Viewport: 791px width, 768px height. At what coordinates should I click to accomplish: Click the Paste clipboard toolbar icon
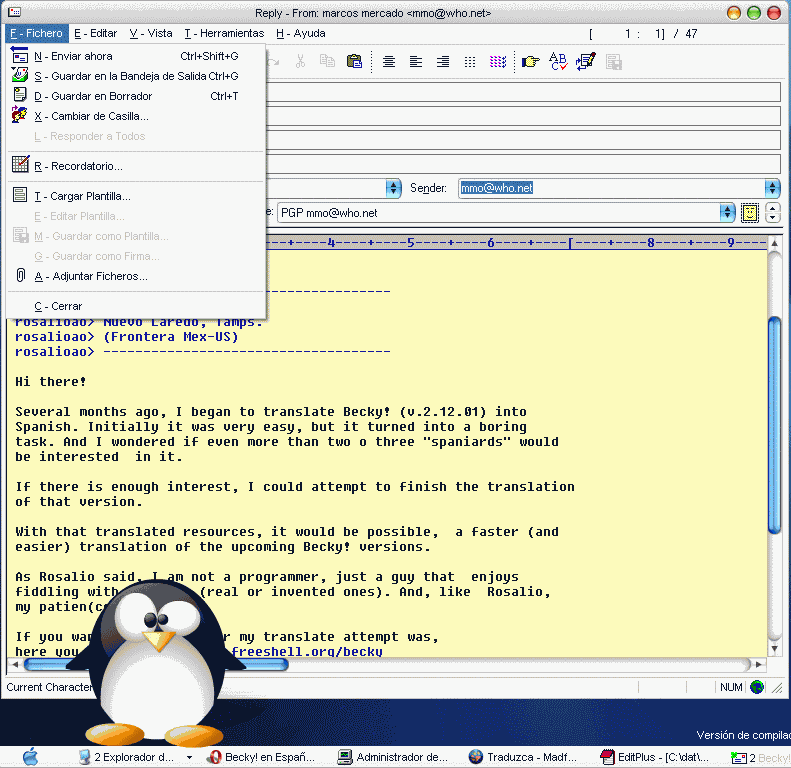354,62
